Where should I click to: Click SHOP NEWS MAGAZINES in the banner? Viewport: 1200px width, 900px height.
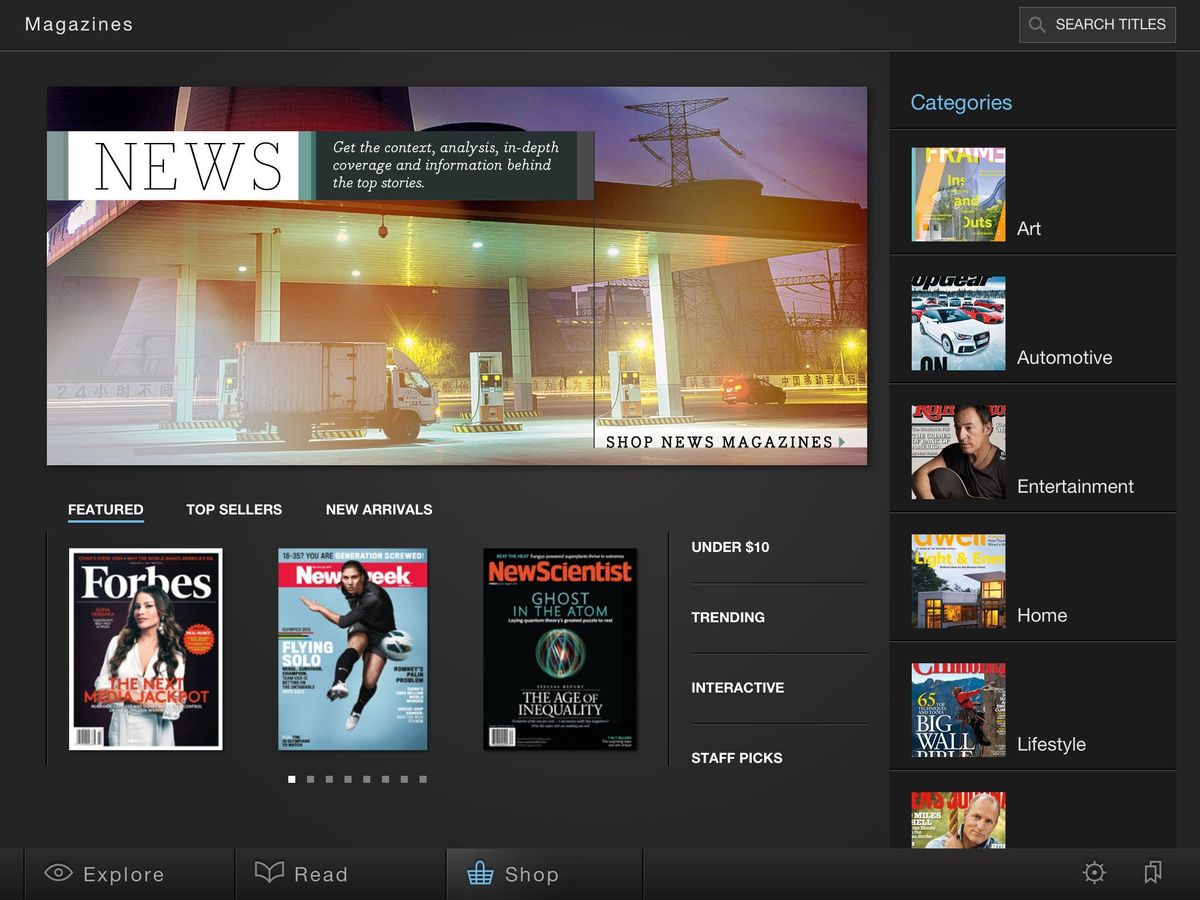pyautogui.click(x=721, y=441)
